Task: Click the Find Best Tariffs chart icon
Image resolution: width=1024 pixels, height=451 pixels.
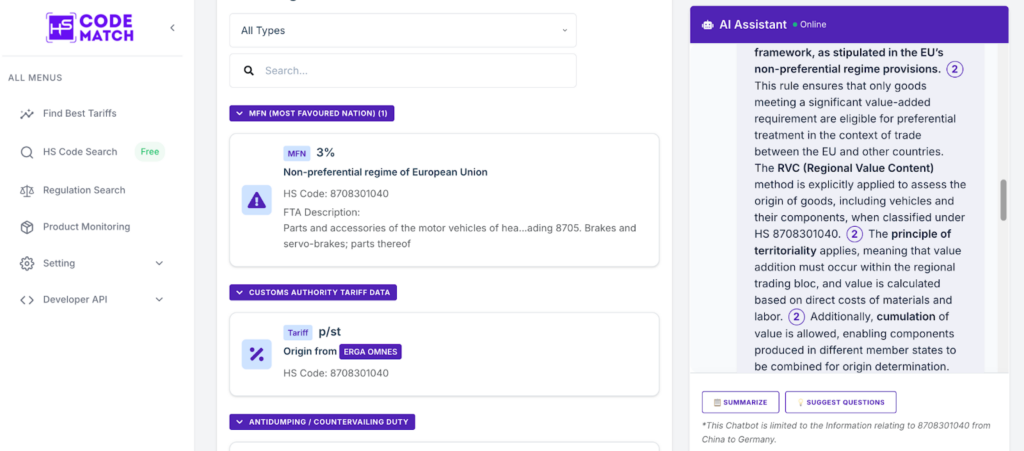Action: [x=27, y=114]
